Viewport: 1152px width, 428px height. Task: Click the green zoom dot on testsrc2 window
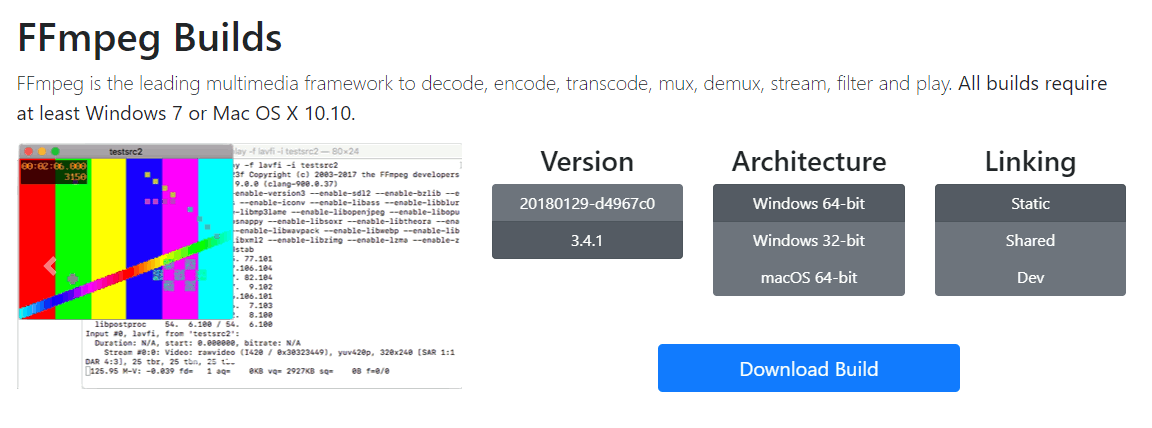coord(55,151)
